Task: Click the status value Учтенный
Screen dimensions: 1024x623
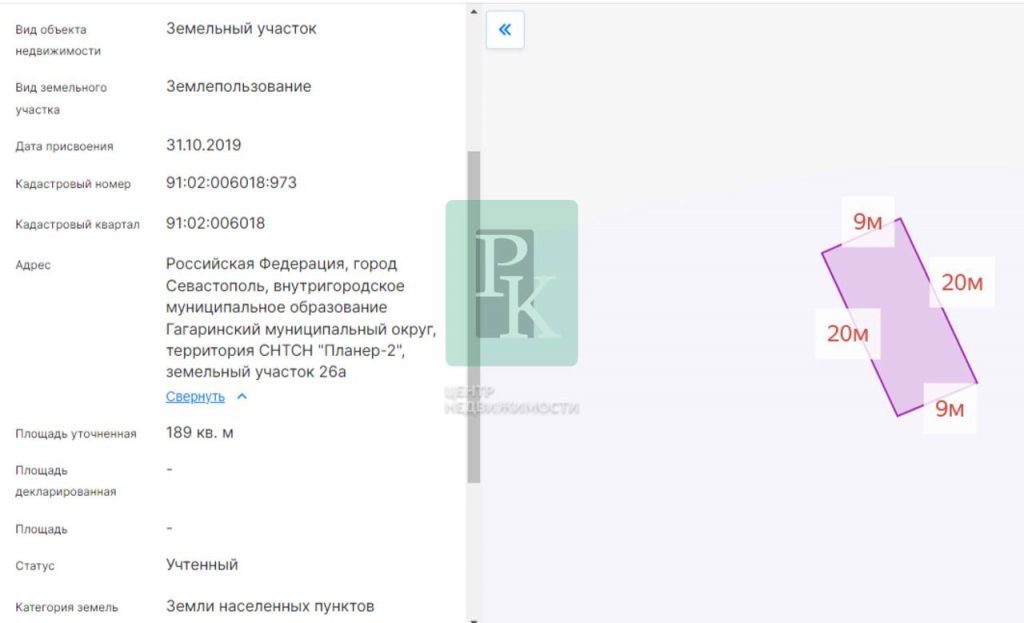Action: click(x=202, y=565)
